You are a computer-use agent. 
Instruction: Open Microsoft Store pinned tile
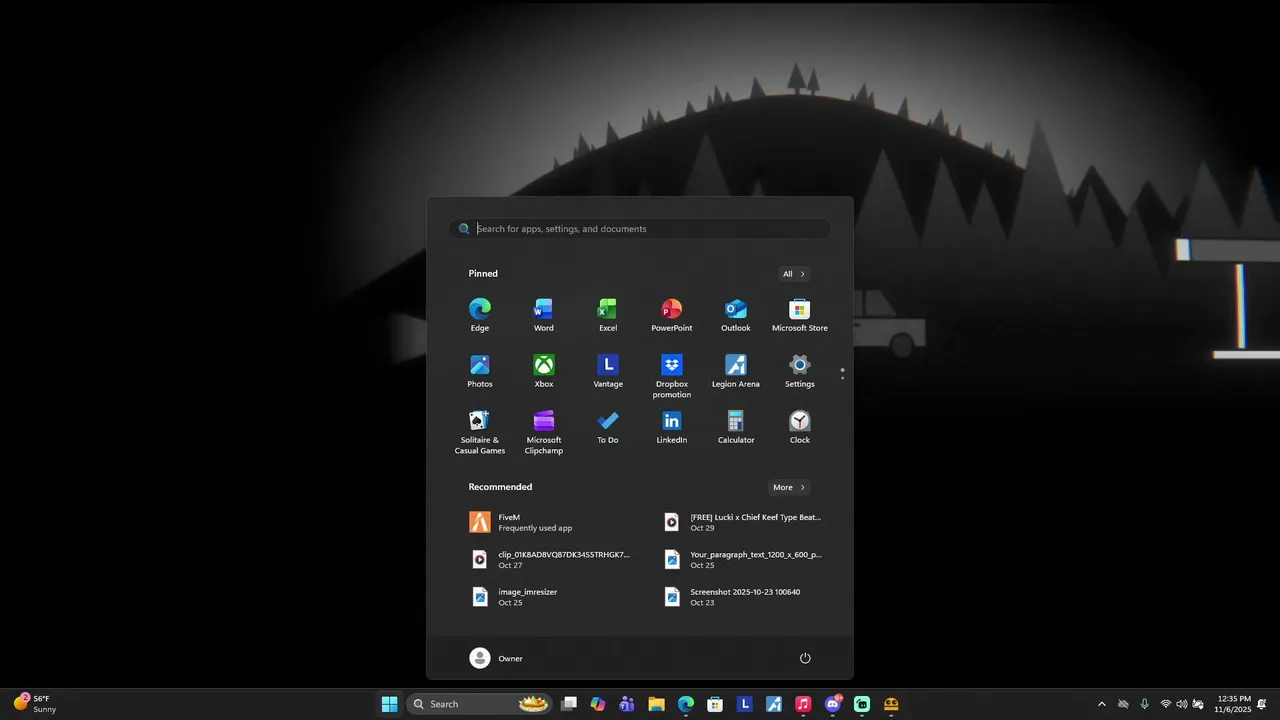pyautogui.click(x=800, y=315)
